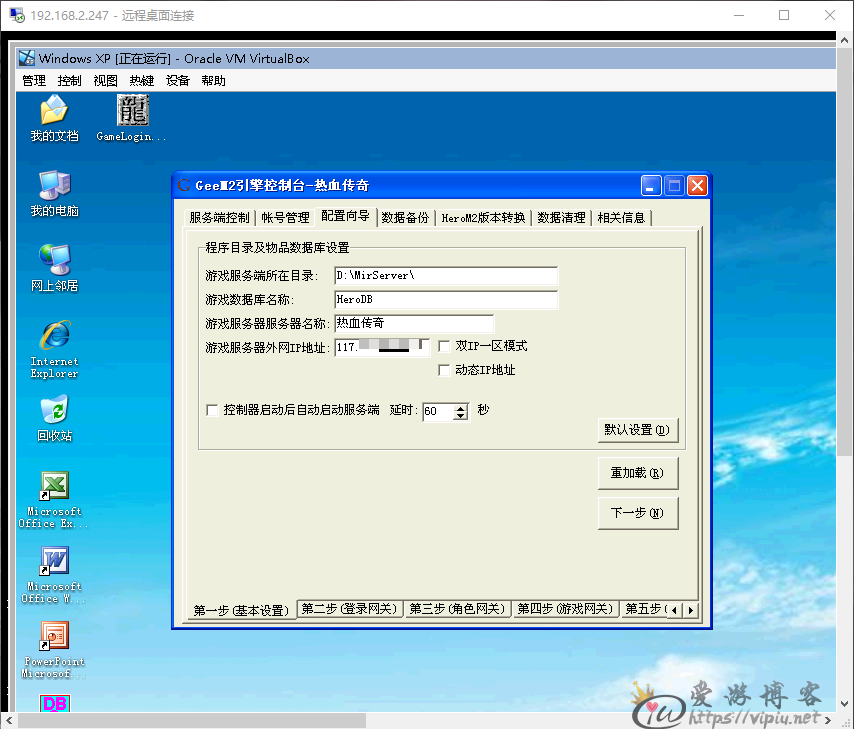This screenshot has width=854, height=729.
Task: Minimize the GeeM2 console window
Action: pos(651,186)
